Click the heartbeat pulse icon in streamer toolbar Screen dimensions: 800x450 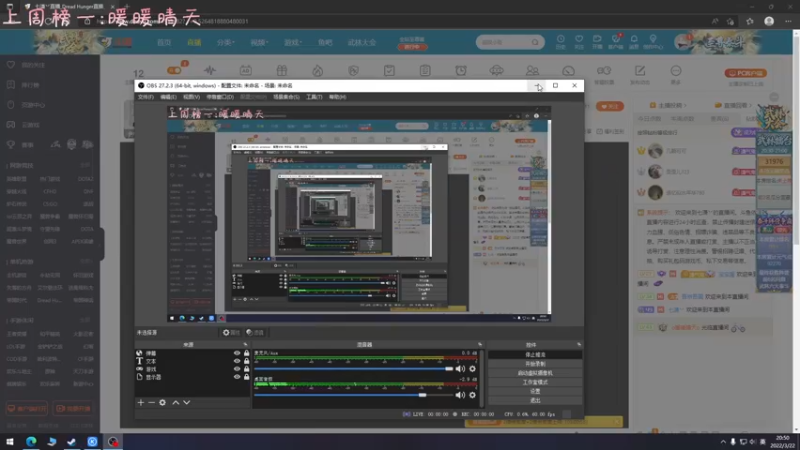pyautogui.click(x=210, y=70)
